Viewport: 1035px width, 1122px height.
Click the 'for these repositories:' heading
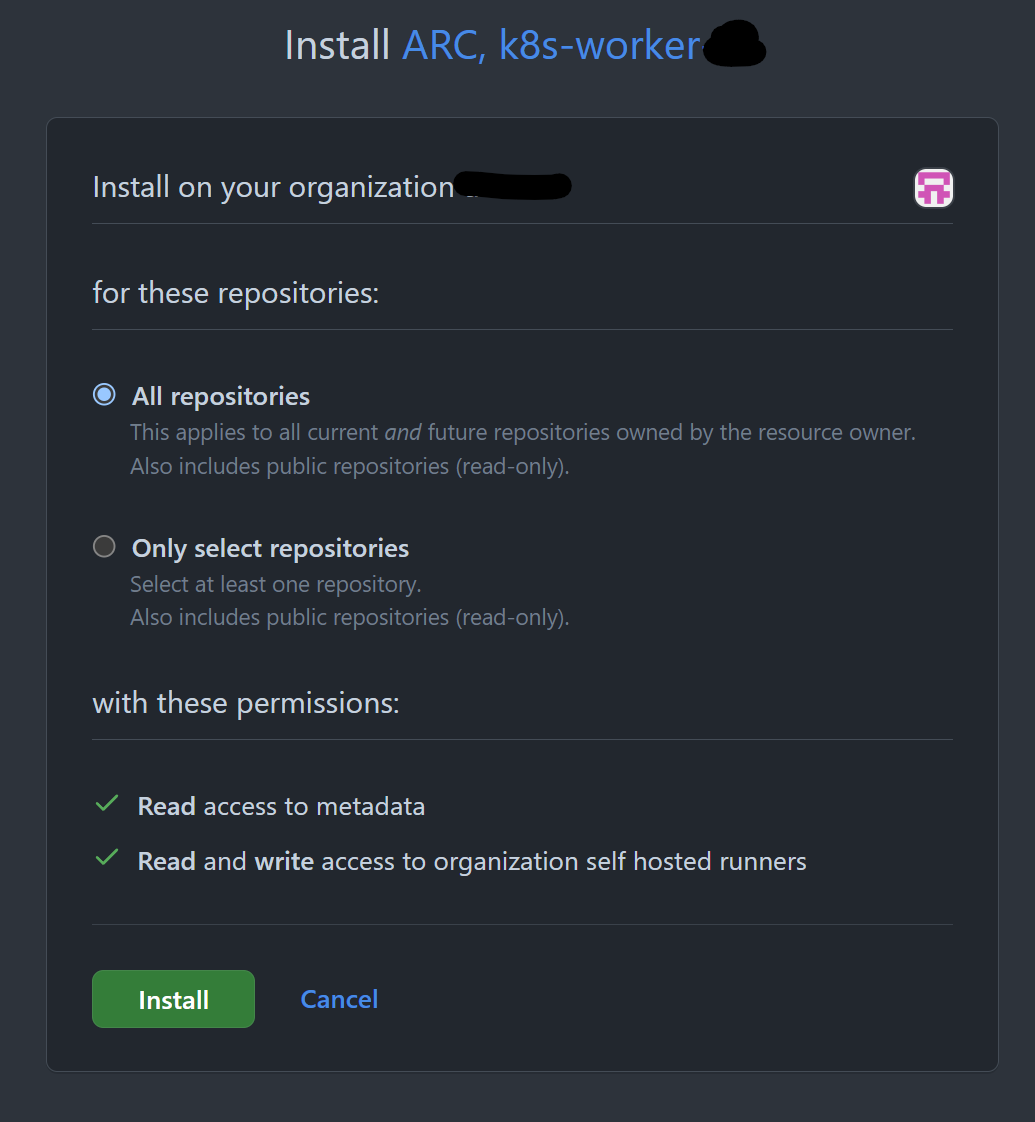click(235, 293)
